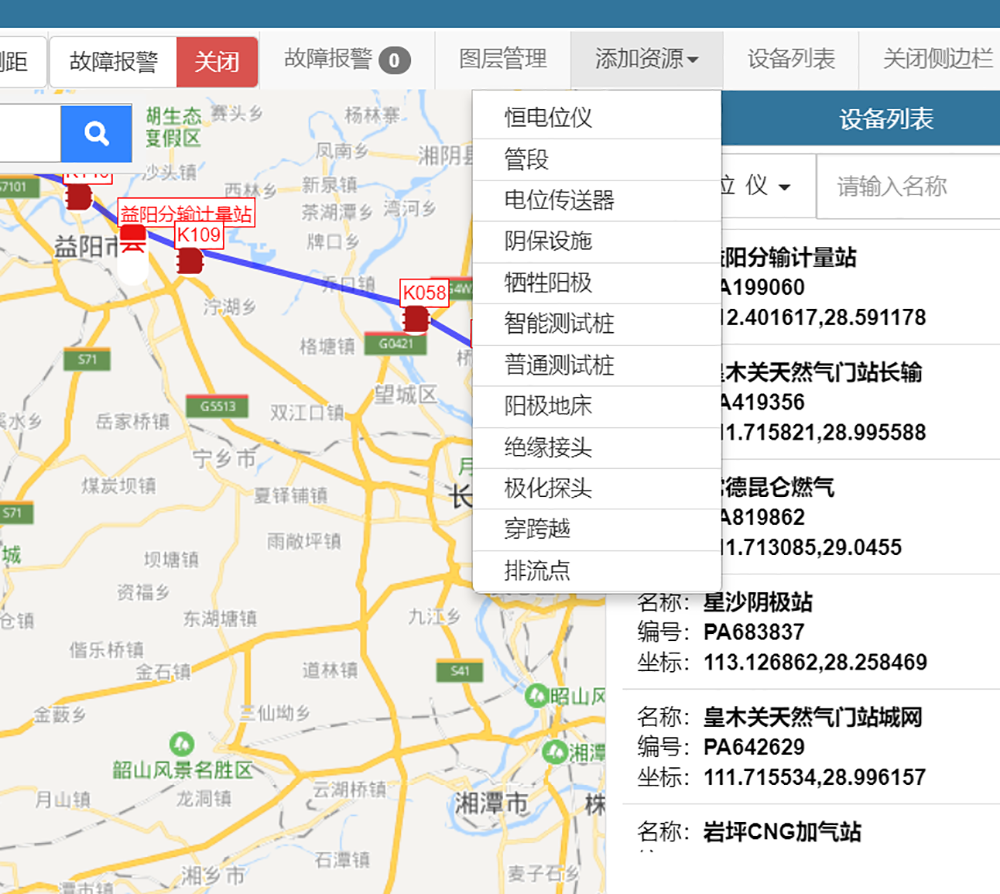Select 管段 from the 添加资源 menu
This screenshot has height=894, width=1000.
pyautogui.click(x=524, y=159)
